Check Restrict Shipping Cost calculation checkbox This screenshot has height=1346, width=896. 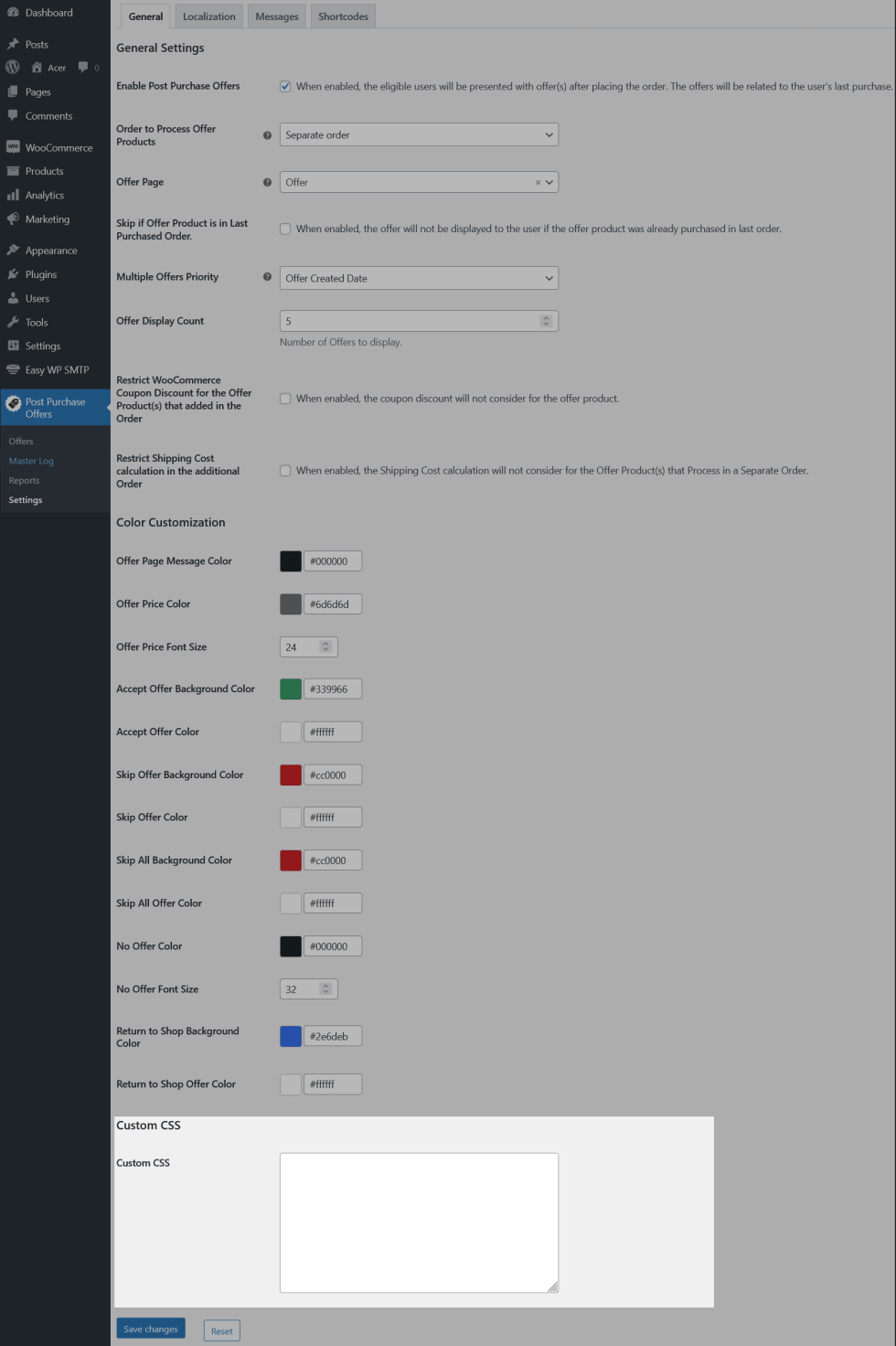click(x=285, y=471)
